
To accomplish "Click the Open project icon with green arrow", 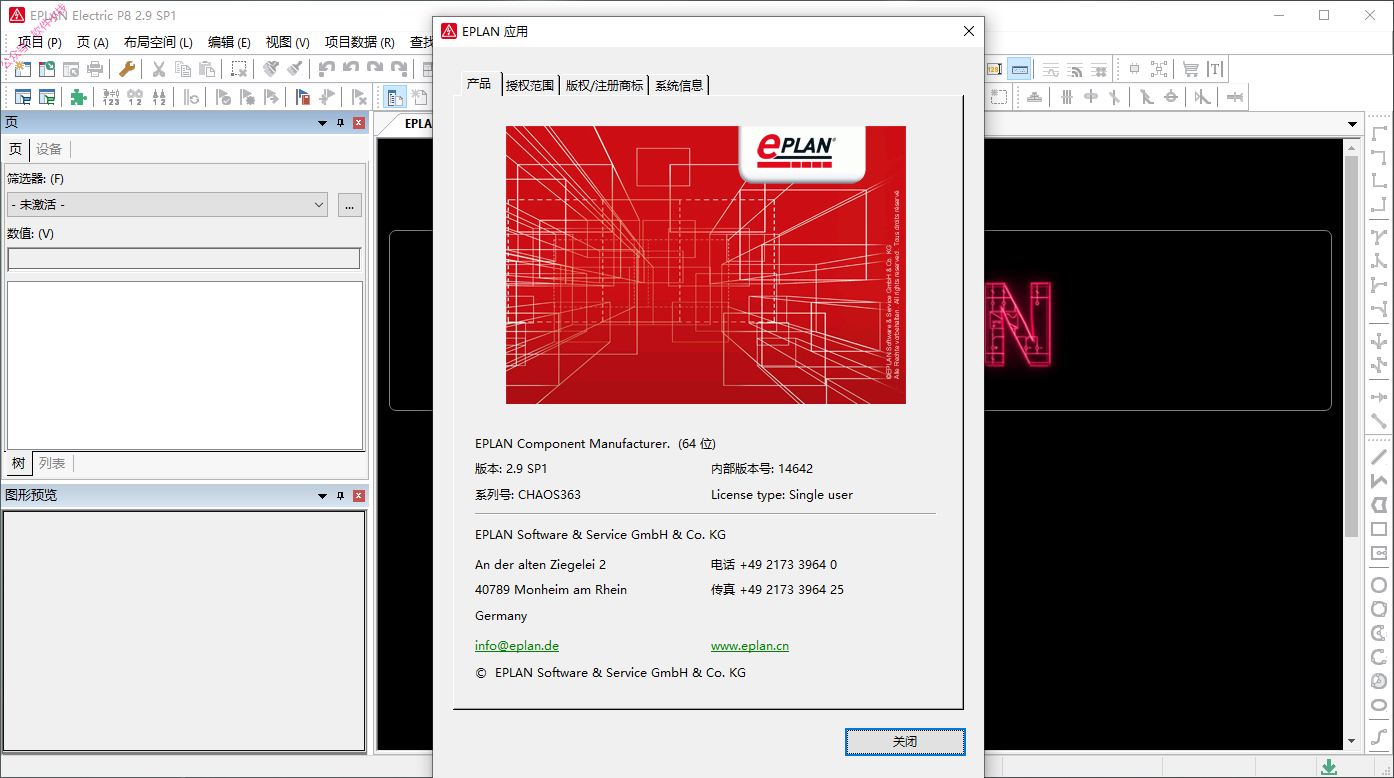I will (47, 69).
